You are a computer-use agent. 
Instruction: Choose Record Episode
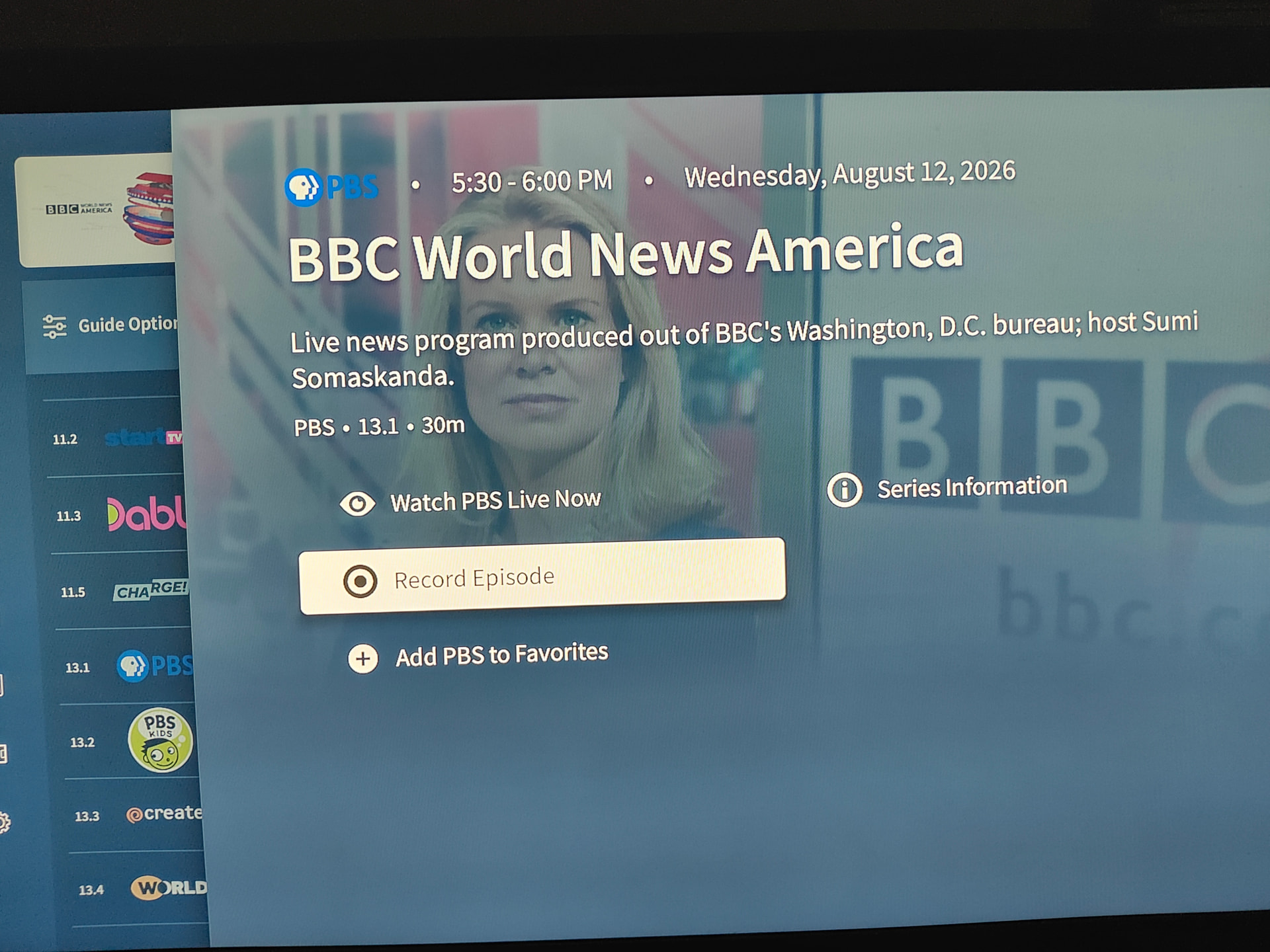(542, 576)
